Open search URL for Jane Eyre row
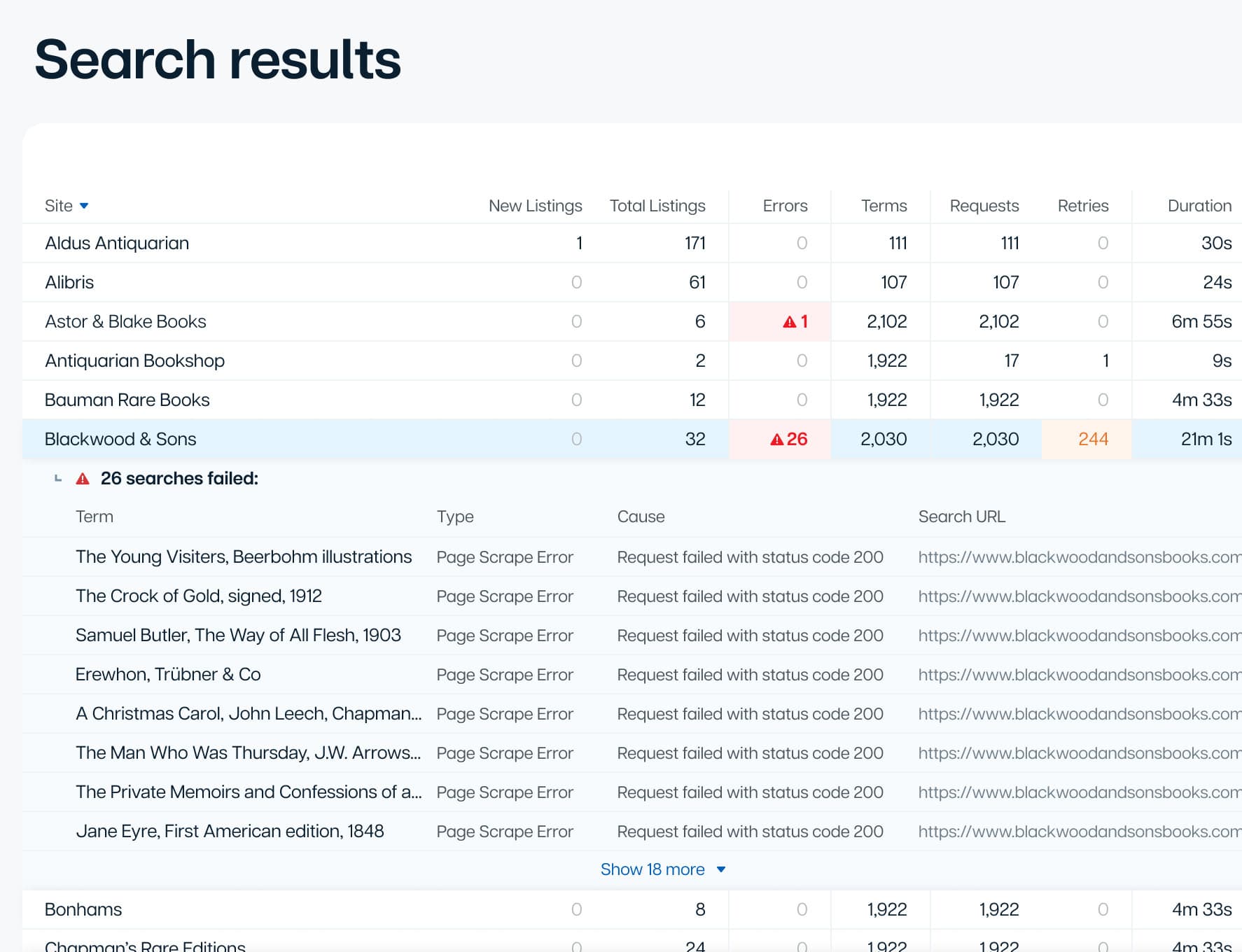The image size is (1242, 952). coord(1080,832)
